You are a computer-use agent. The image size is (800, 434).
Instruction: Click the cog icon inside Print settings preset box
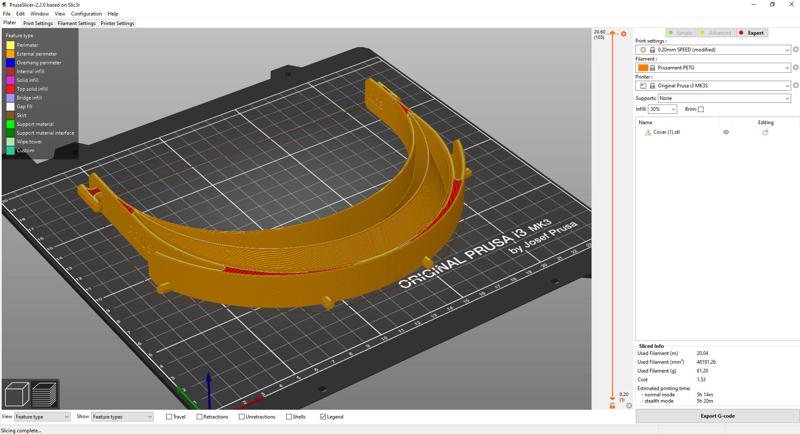pos(643,50)
